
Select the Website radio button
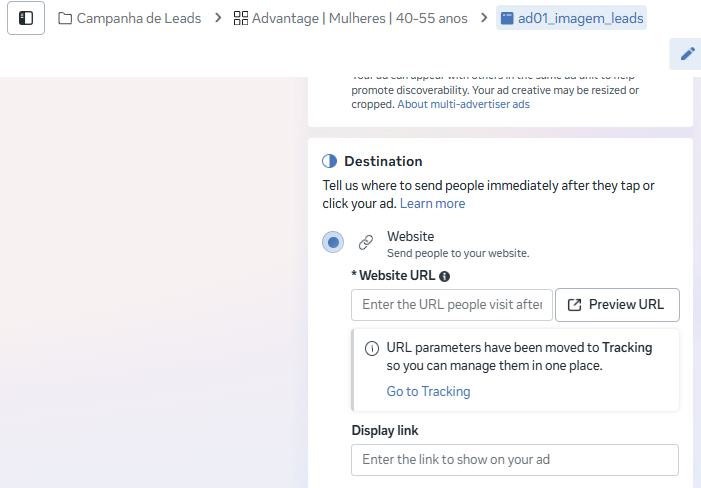[x=333, y=242]
